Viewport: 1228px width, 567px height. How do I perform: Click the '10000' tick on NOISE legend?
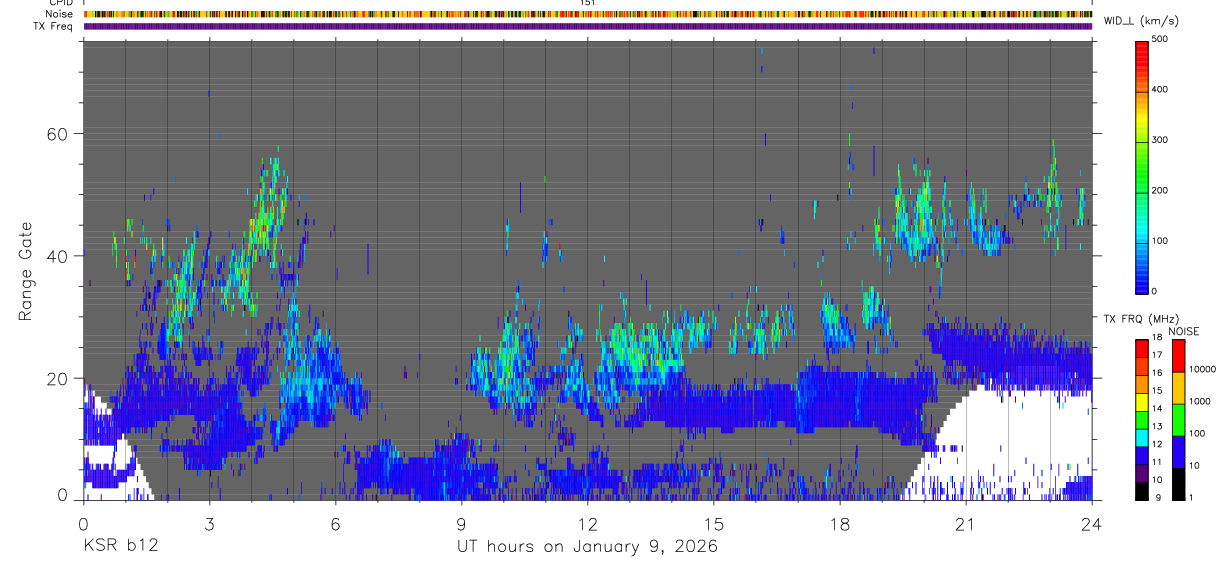[1201, 369]
